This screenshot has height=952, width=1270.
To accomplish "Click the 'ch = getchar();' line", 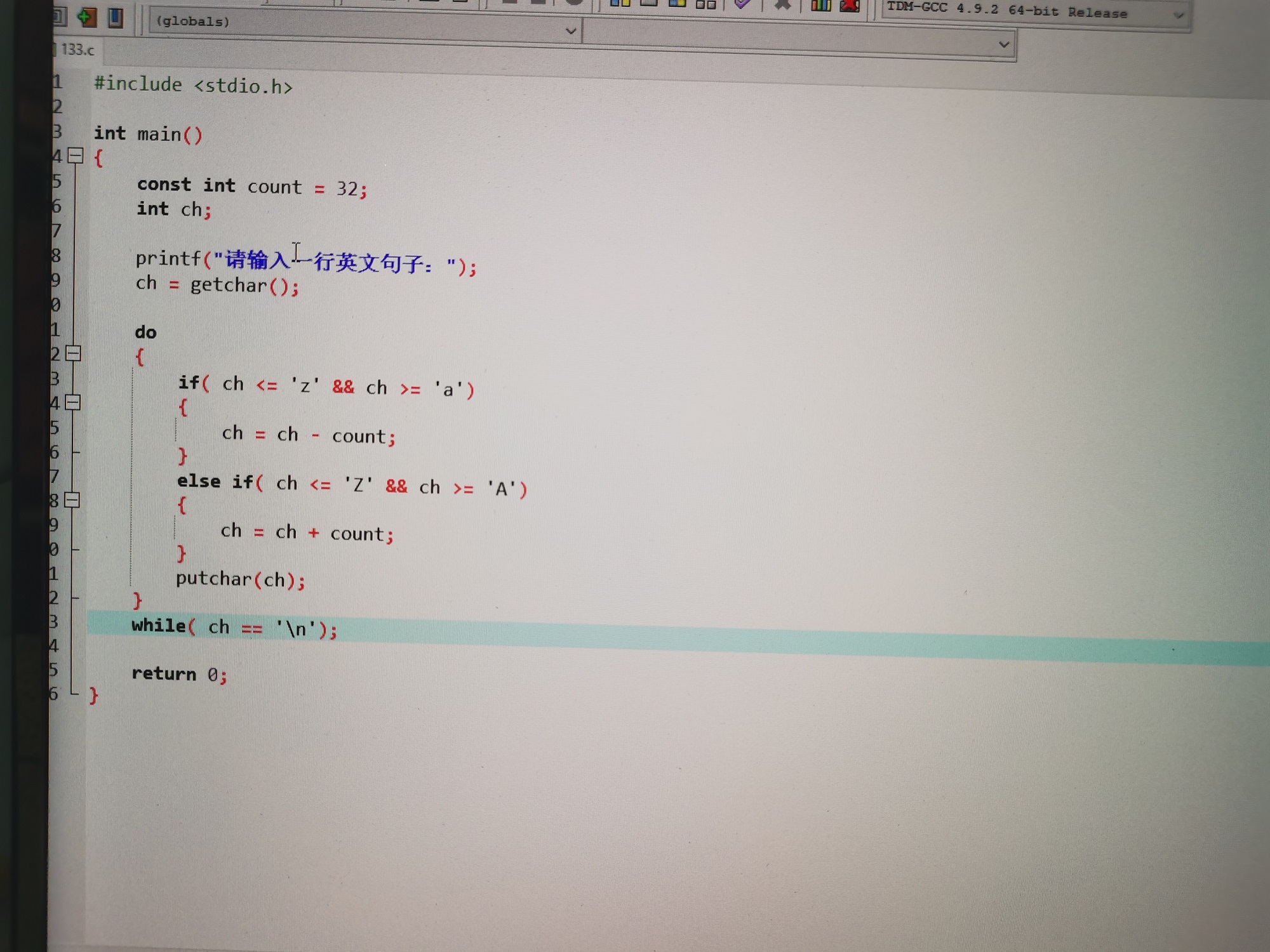I will point(217,284).
